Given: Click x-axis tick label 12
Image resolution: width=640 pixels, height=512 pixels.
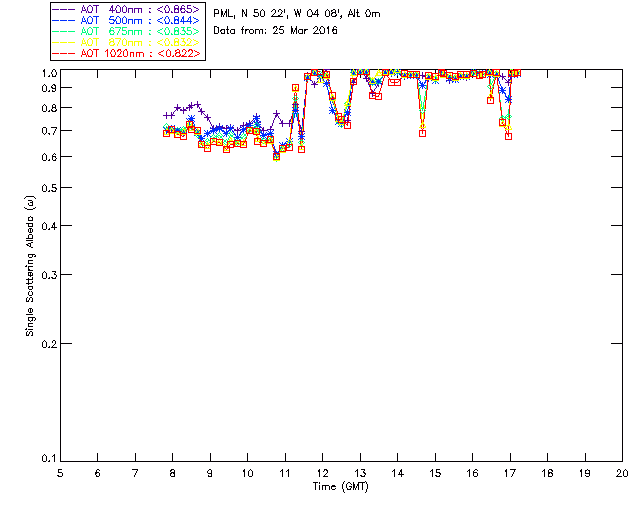Looking at the screenshot, I should click(322, 473).
